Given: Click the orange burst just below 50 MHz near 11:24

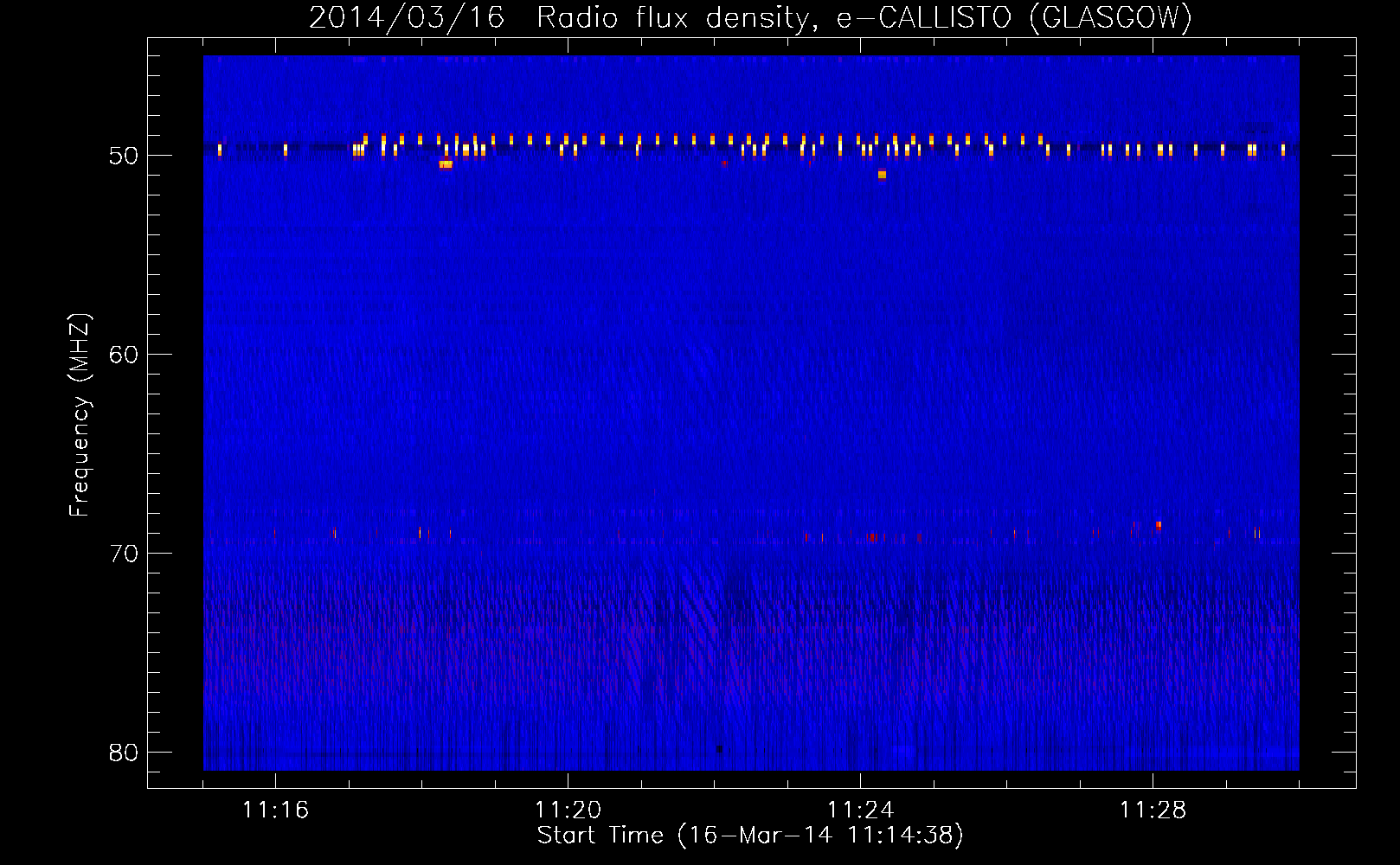Looking at the screenshot, I should (x=882, y=175).
